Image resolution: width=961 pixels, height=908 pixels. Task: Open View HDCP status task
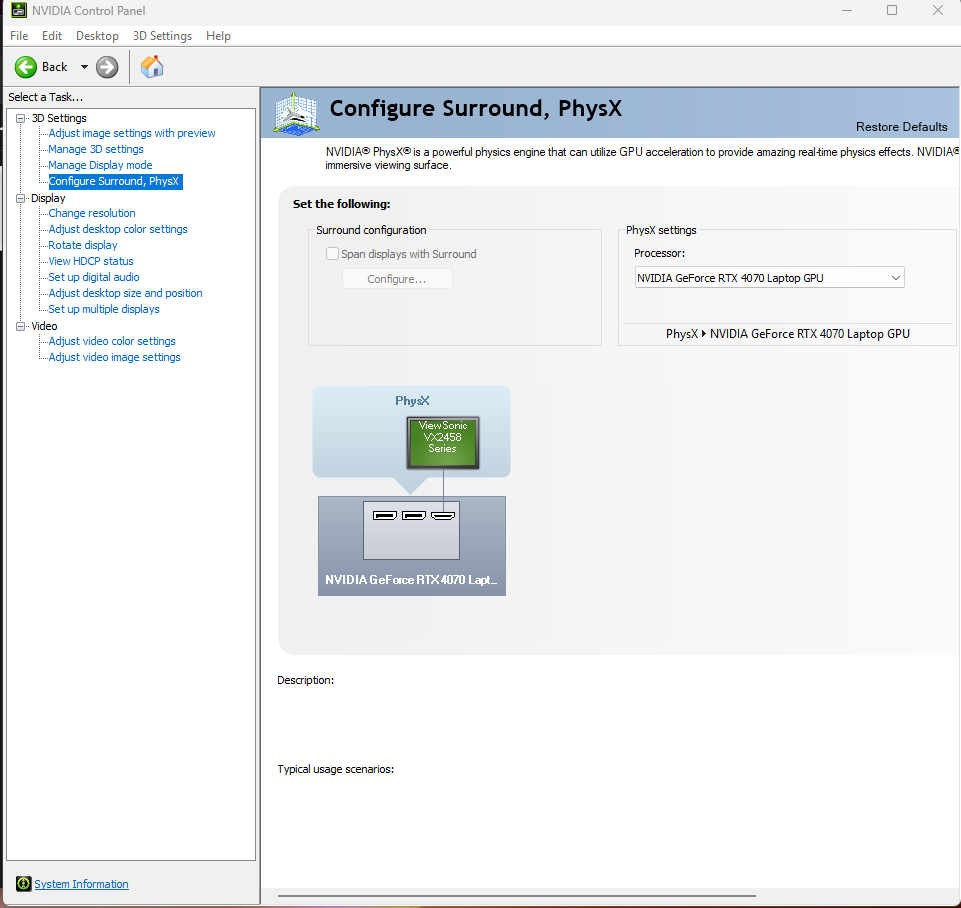coord(91,261)
